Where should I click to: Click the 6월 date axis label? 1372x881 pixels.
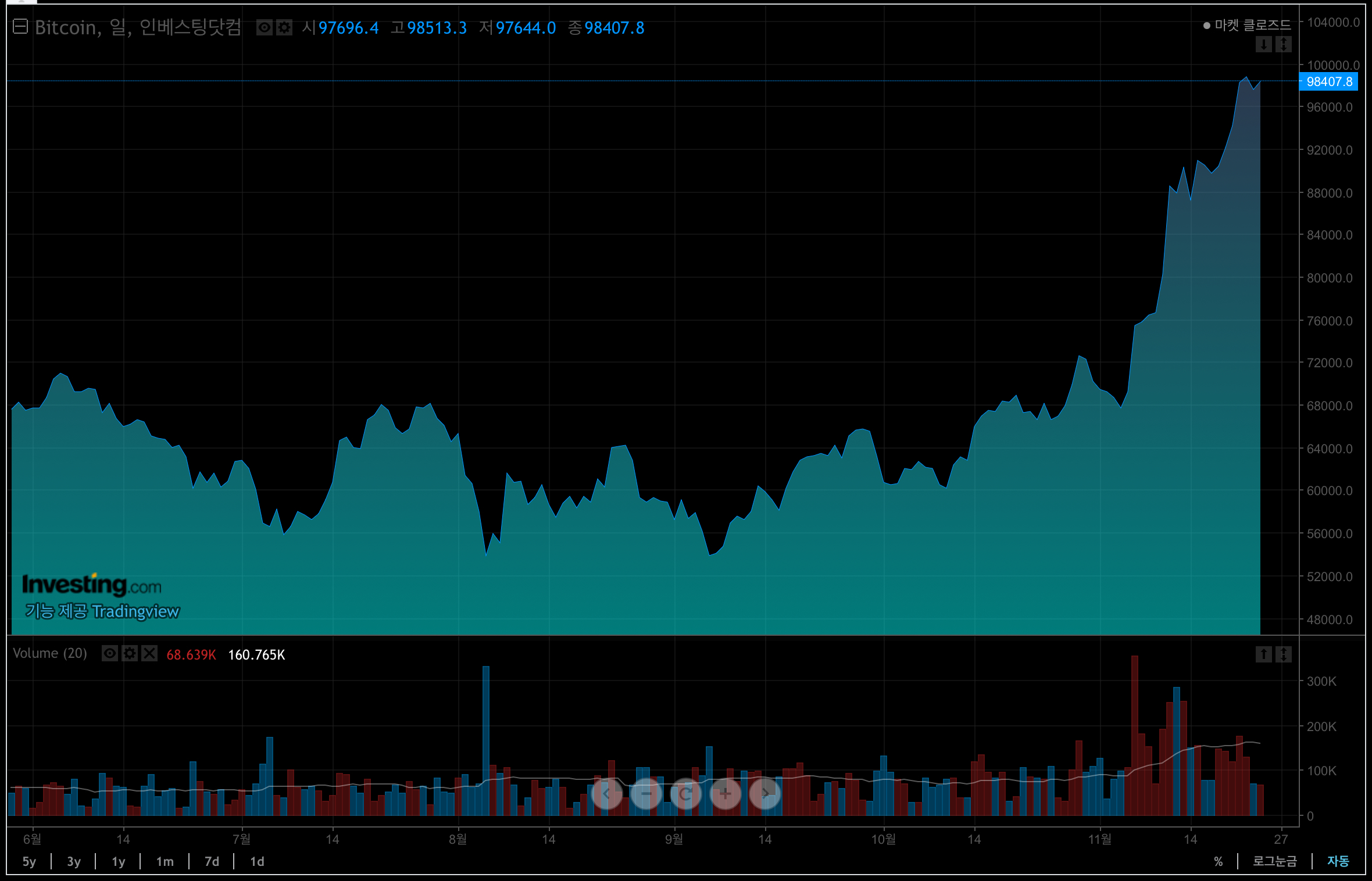pyautogui.click(x=32, y=839)
